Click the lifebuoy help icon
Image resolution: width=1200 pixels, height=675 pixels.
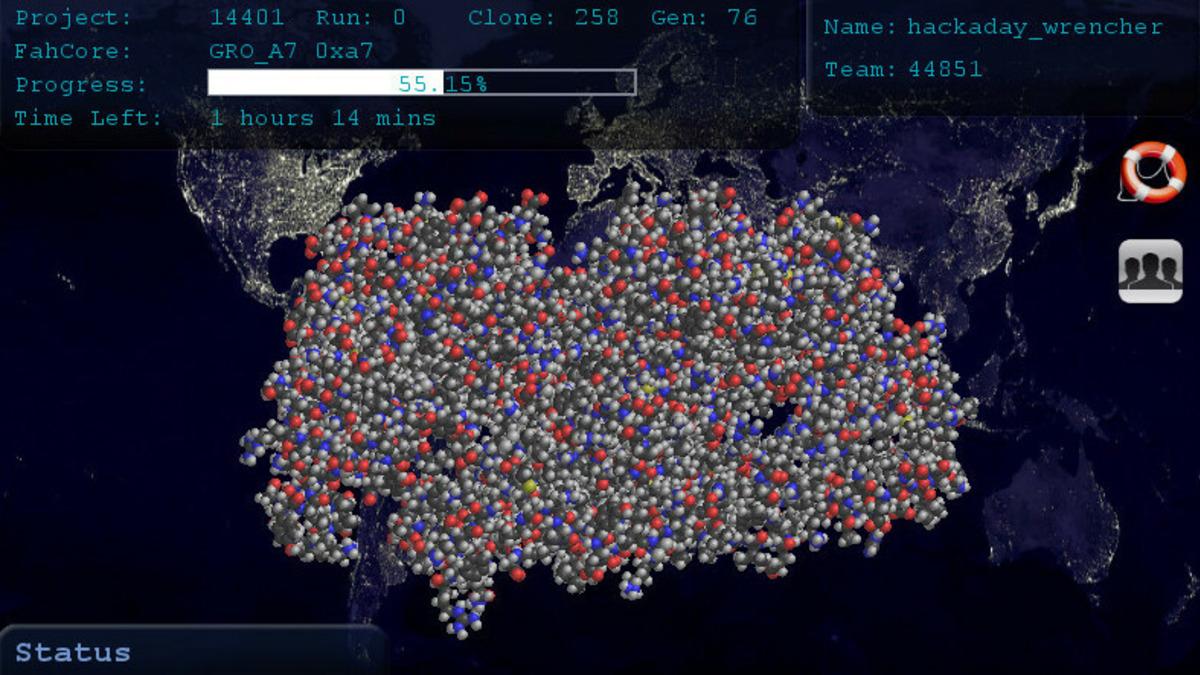pos(1152,172)
